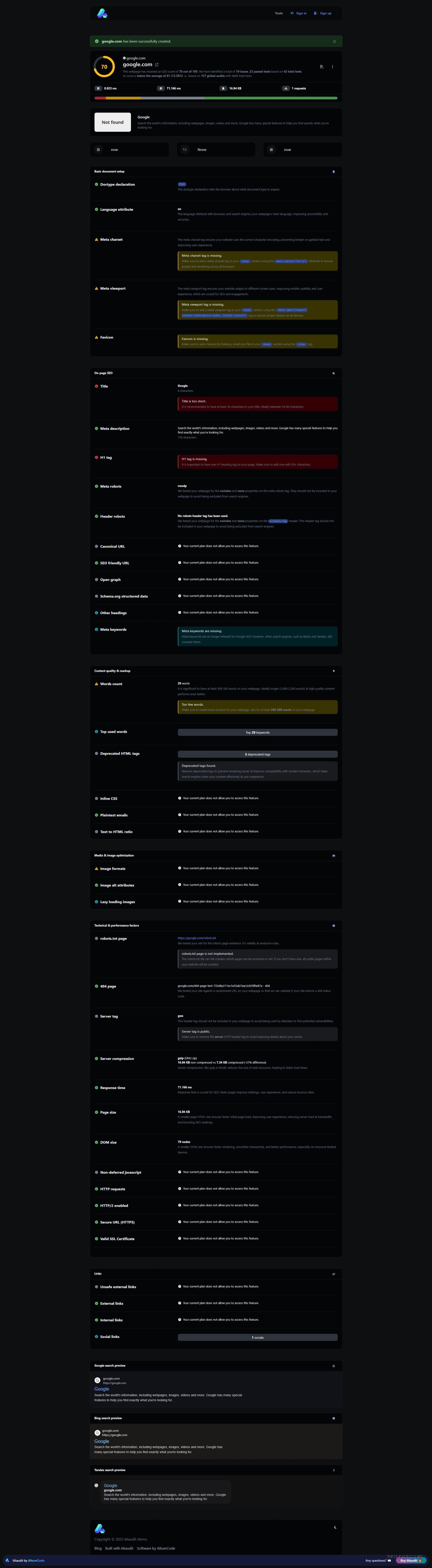Click the 'Image alt attributes' row label
The width and height of the screenshot is (432, 1568).
[117, 885]
